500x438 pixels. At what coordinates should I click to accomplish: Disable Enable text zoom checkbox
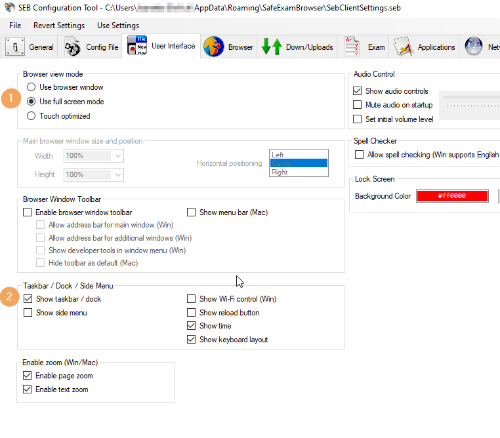pos(27,389)
